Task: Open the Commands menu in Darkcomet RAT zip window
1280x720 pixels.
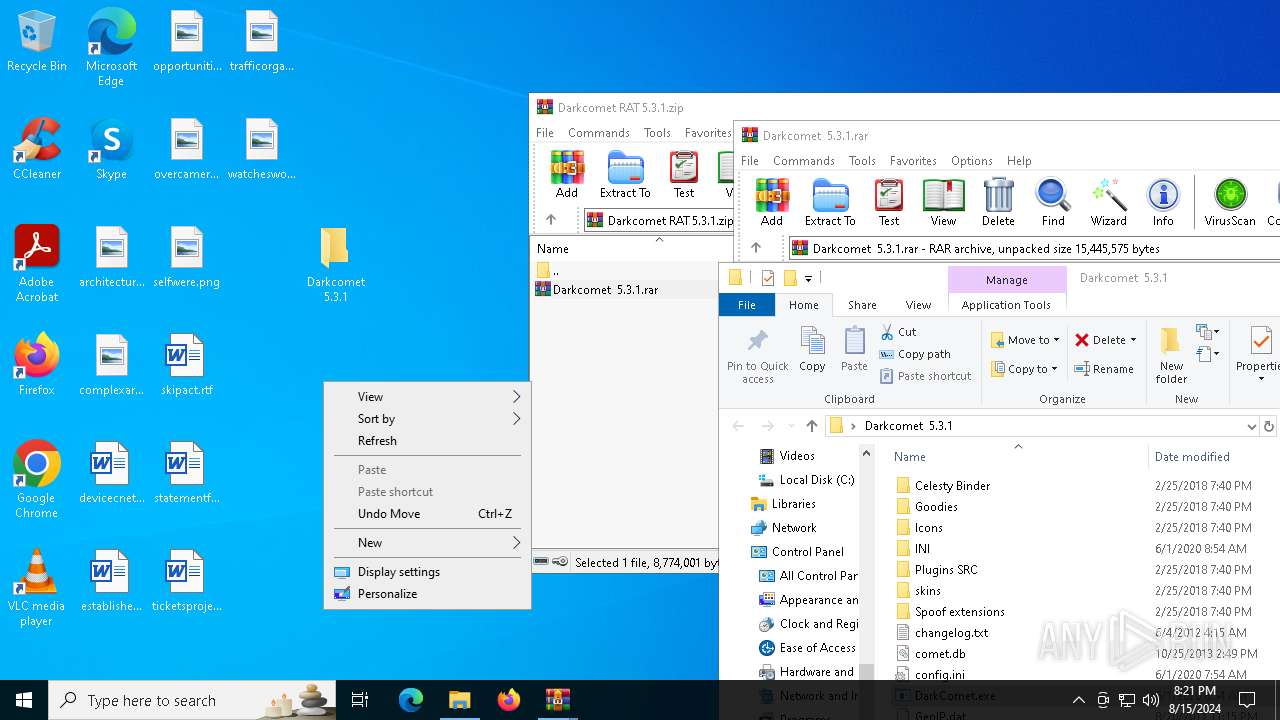Action: (598, 133)
